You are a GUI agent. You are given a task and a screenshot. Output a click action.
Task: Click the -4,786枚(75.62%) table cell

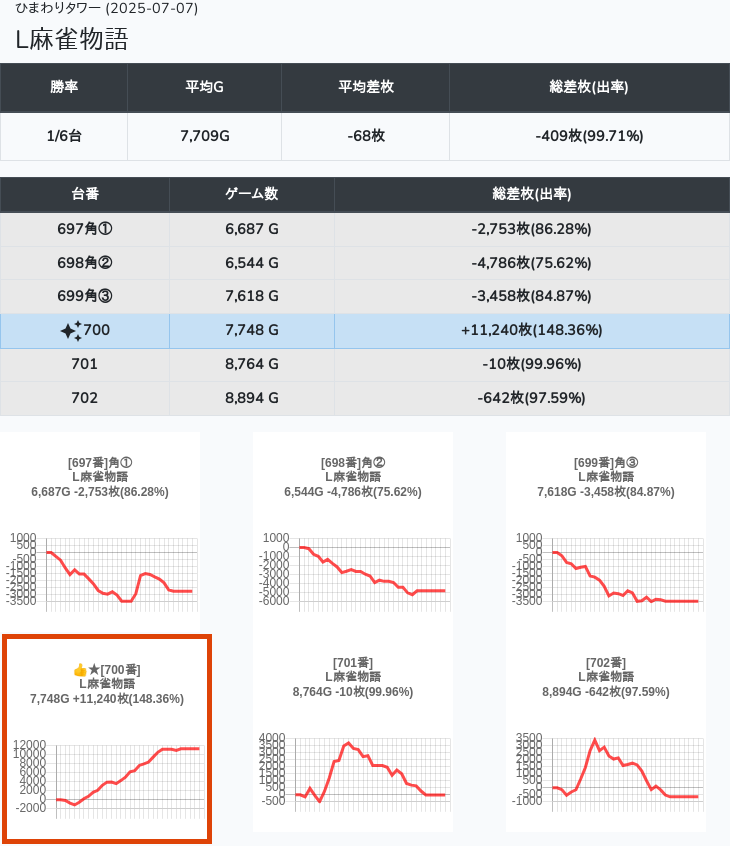point(531,263)
